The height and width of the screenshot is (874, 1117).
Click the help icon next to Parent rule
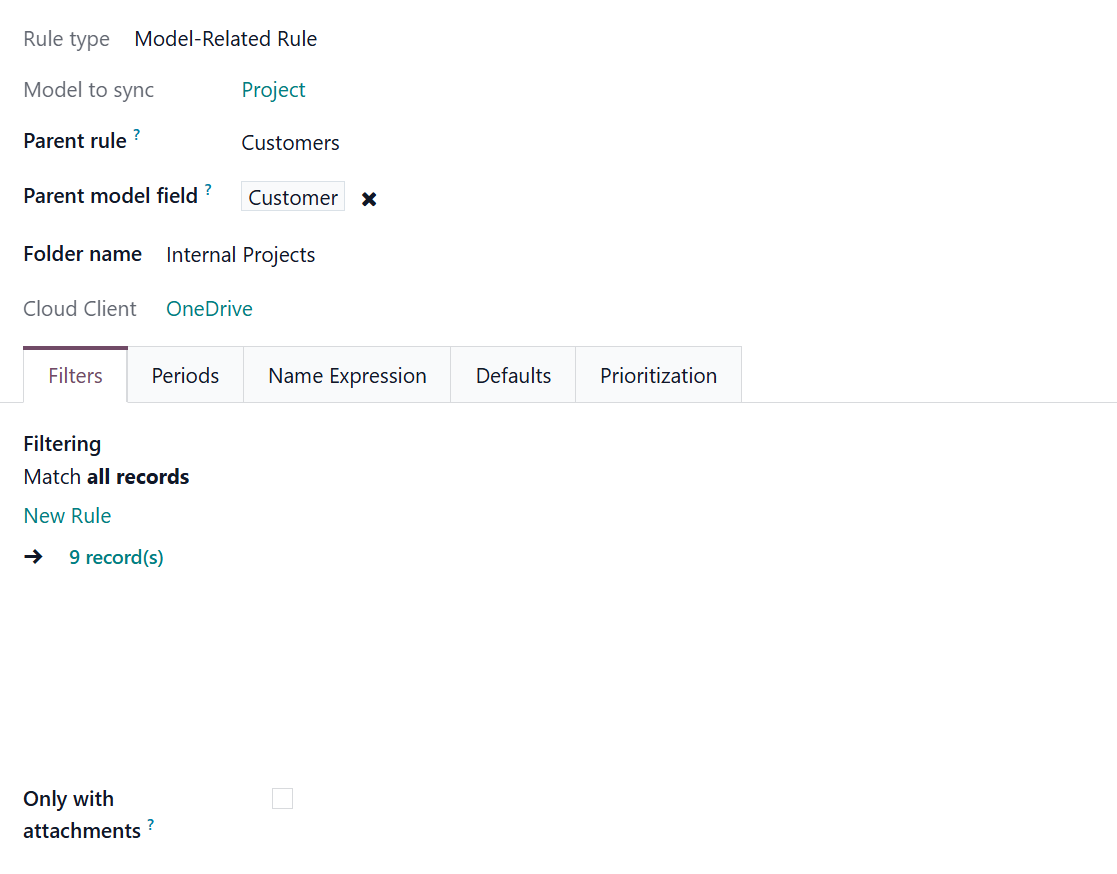click(137, 135)
